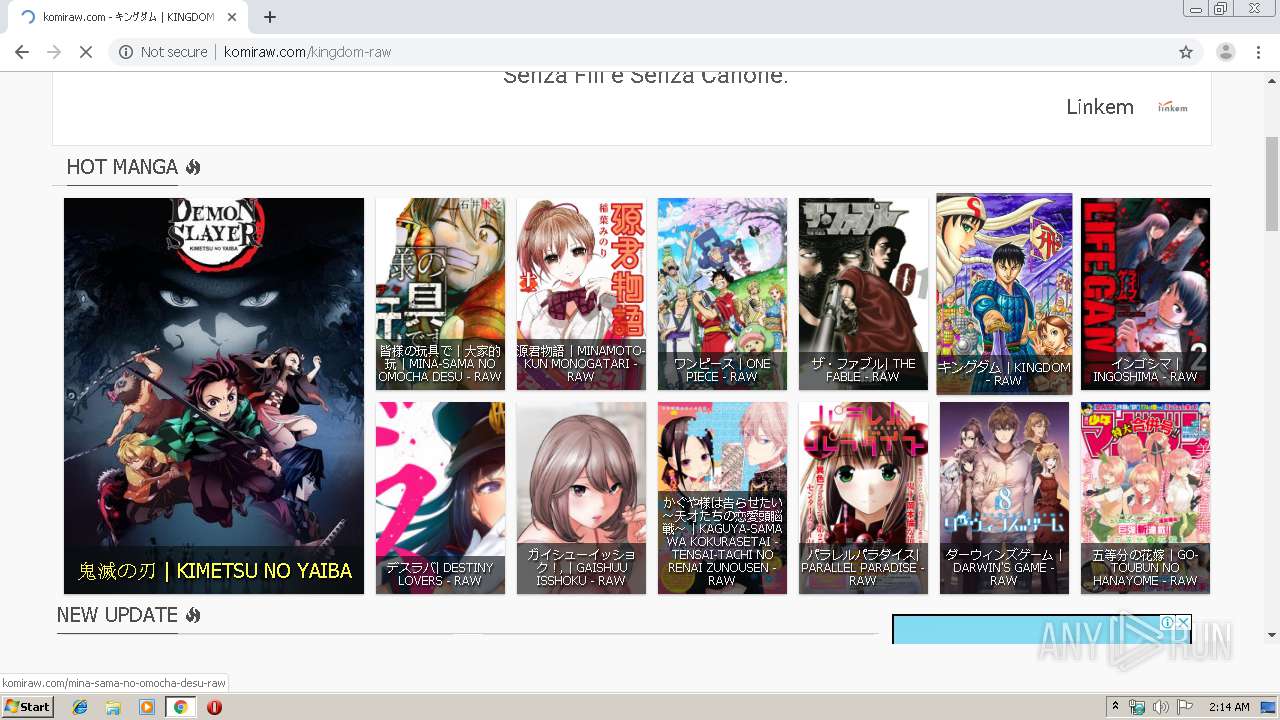The width and height of the screenshot is (1280, 720).
Task: Click the vertical scrollbar thumb
Action: point(1272,182)
